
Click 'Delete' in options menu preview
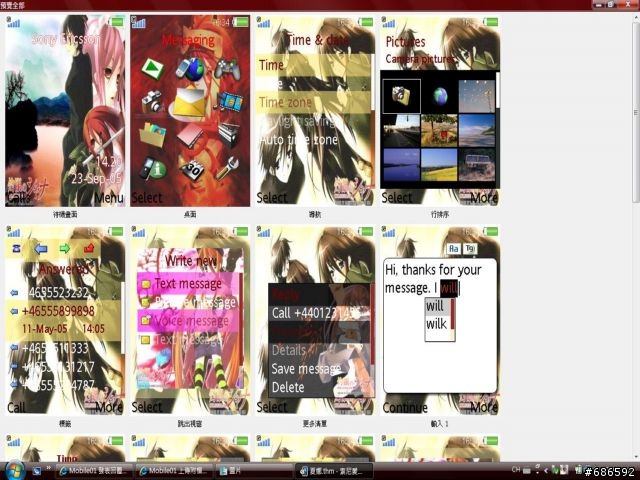click(288, 387)
